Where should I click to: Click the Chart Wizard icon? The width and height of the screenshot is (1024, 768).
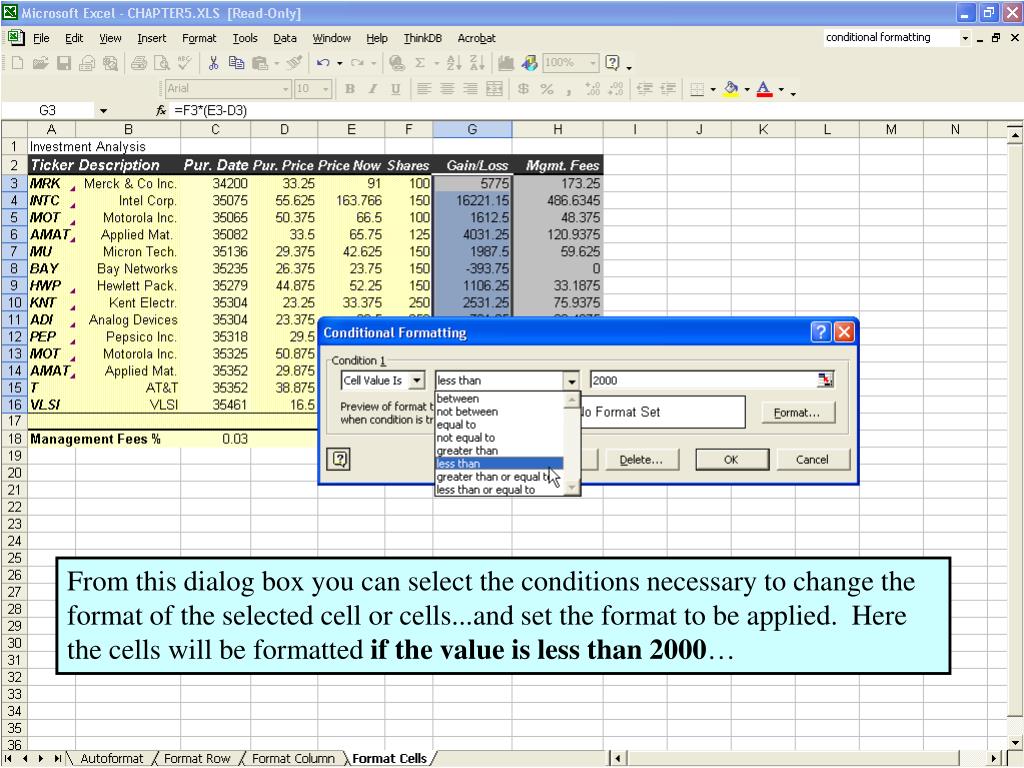point(505,63)
